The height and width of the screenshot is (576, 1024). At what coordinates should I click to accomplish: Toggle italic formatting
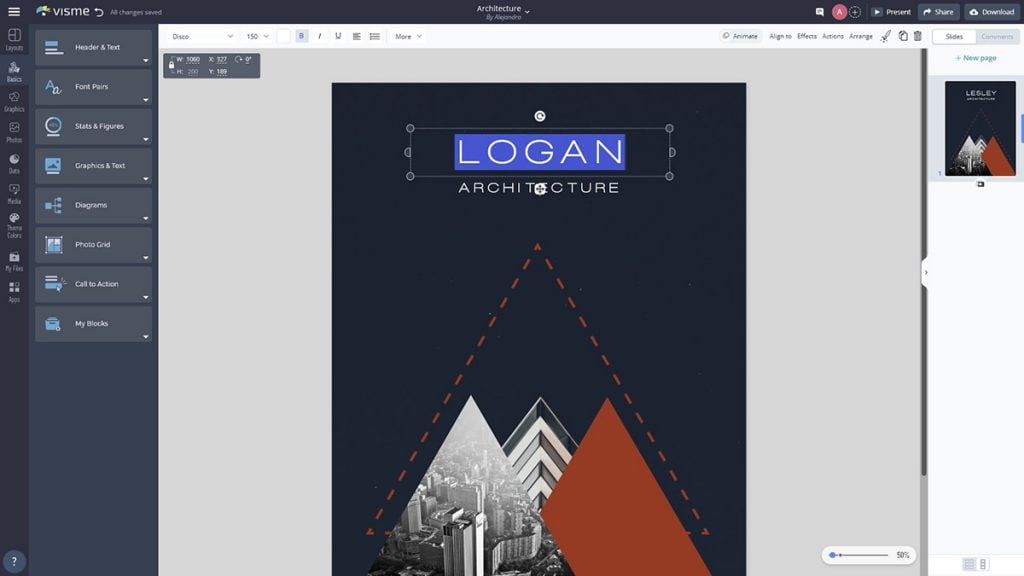(320, 36)
